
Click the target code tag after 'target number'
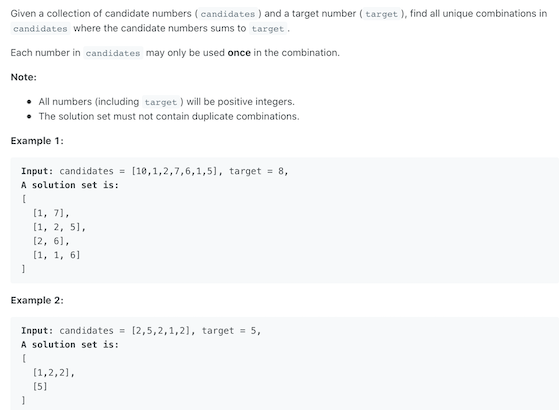381,14
